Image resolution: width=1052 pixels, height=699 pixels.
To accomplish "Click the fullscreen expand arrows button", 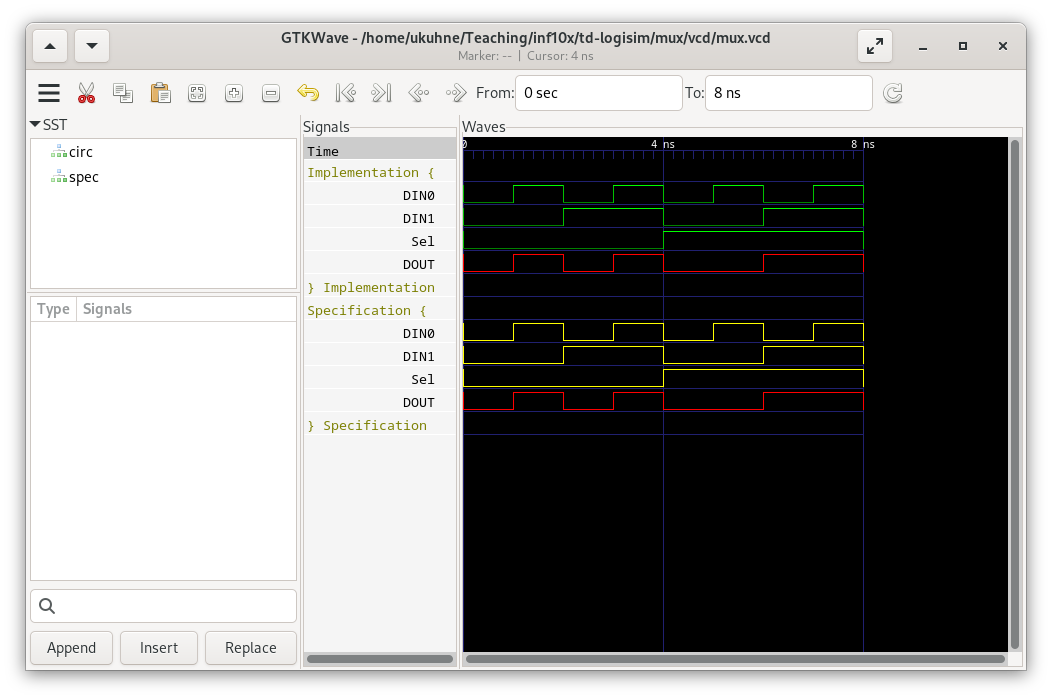I will pyautogui.click(x=875, y=46).
